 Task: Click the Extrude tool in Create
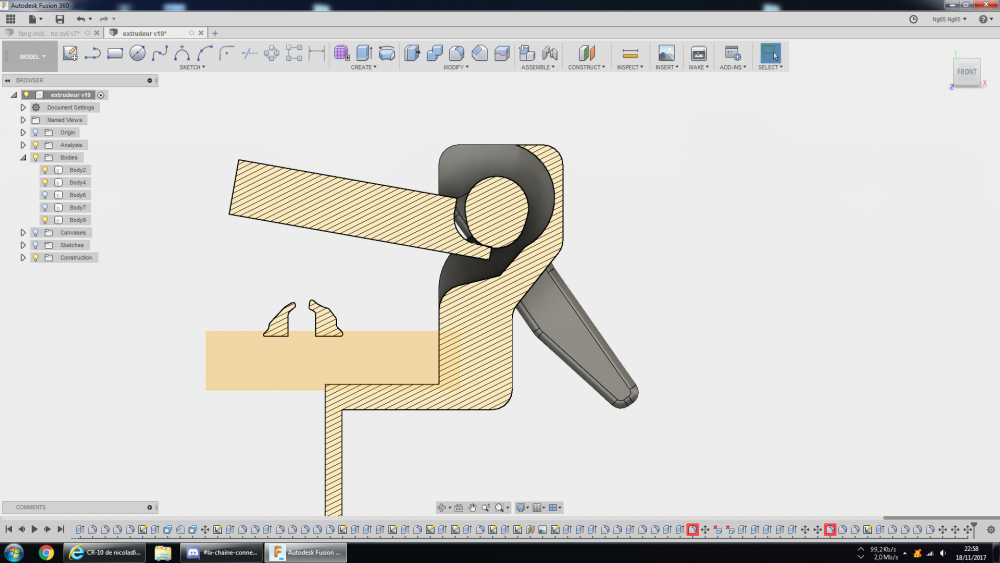coord(364,53)
